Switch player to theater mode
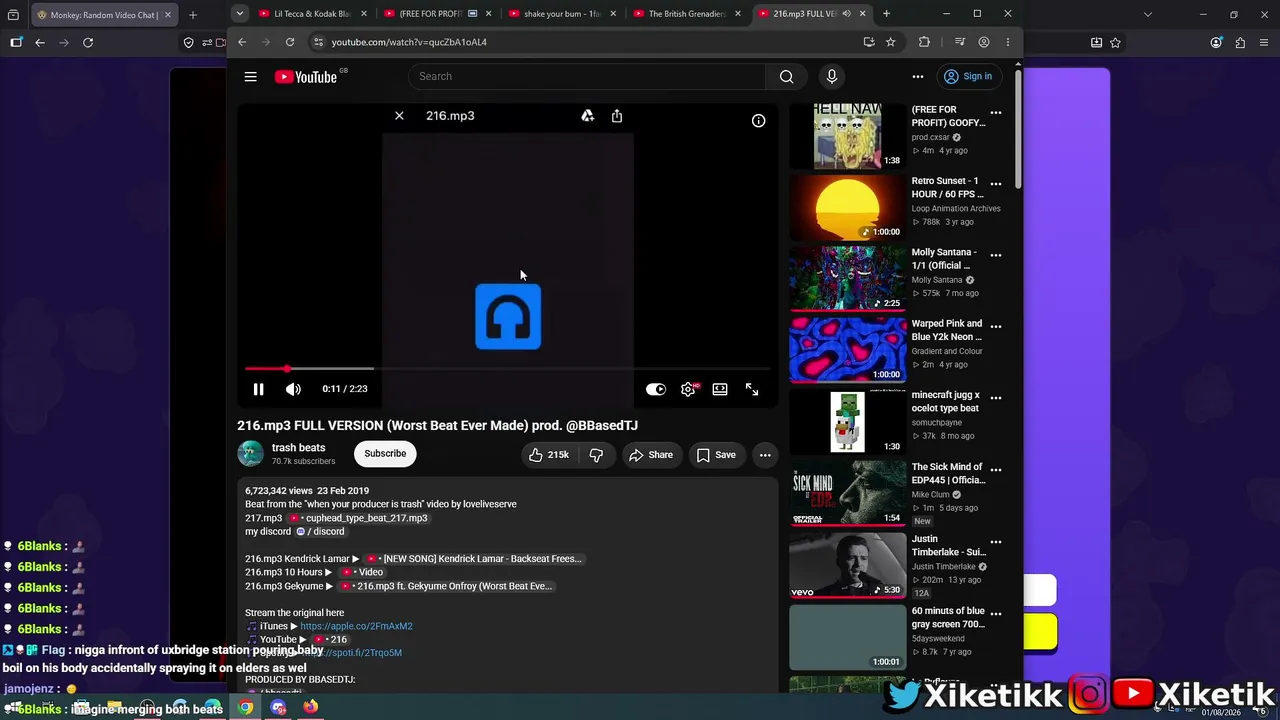 pos(720,389)
